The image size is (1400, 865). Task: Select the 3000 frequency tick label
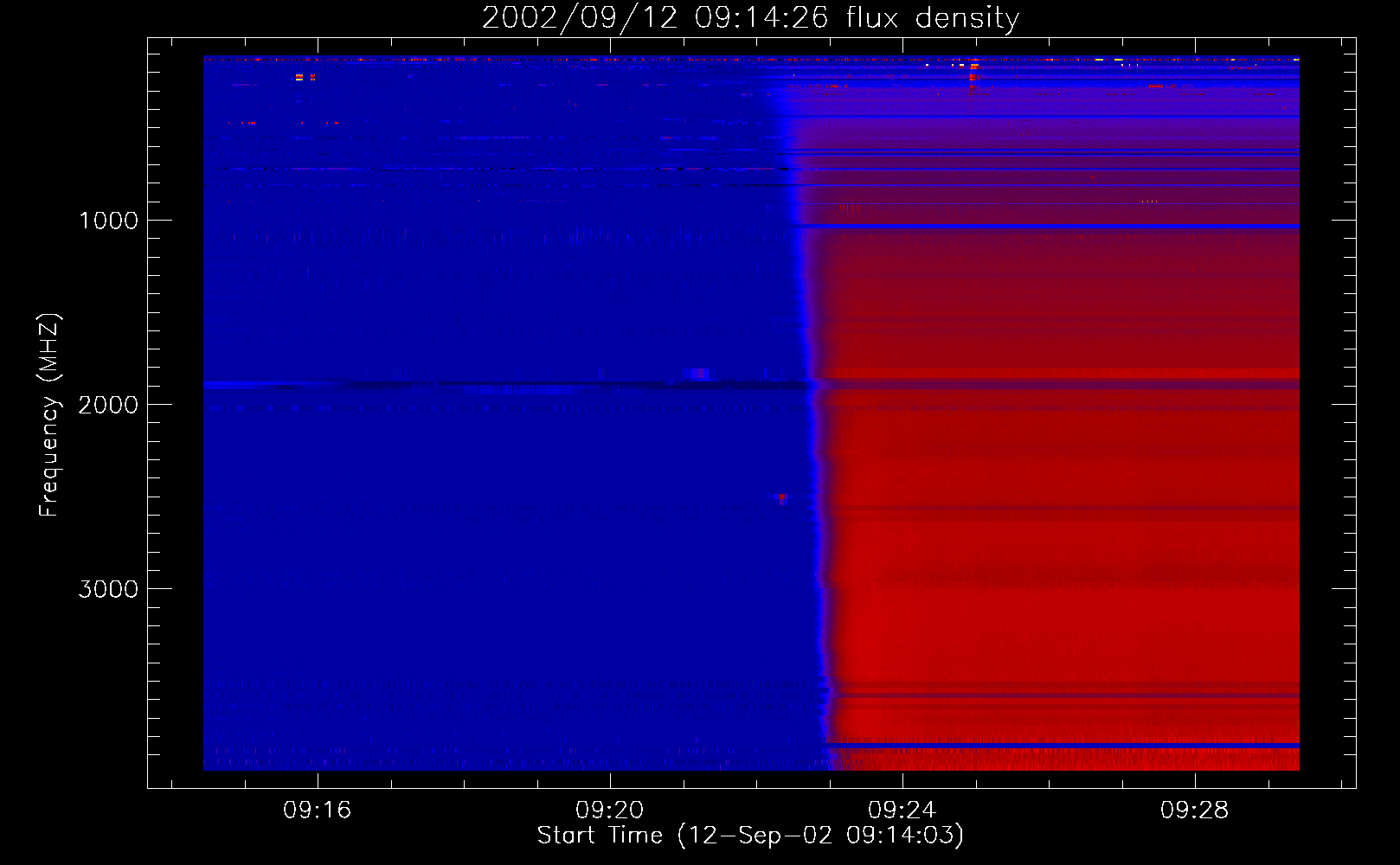[108, 589]
